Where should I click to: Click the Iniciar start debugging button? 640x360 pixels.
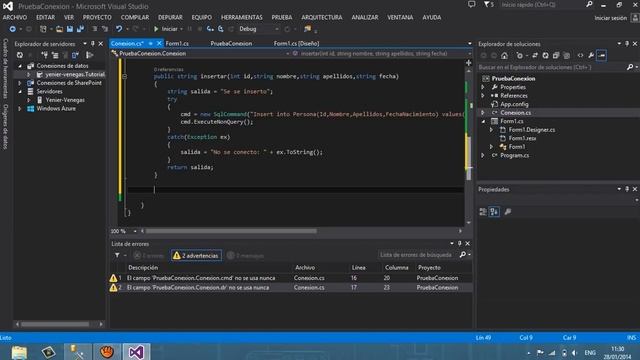(x=166, y=29)
